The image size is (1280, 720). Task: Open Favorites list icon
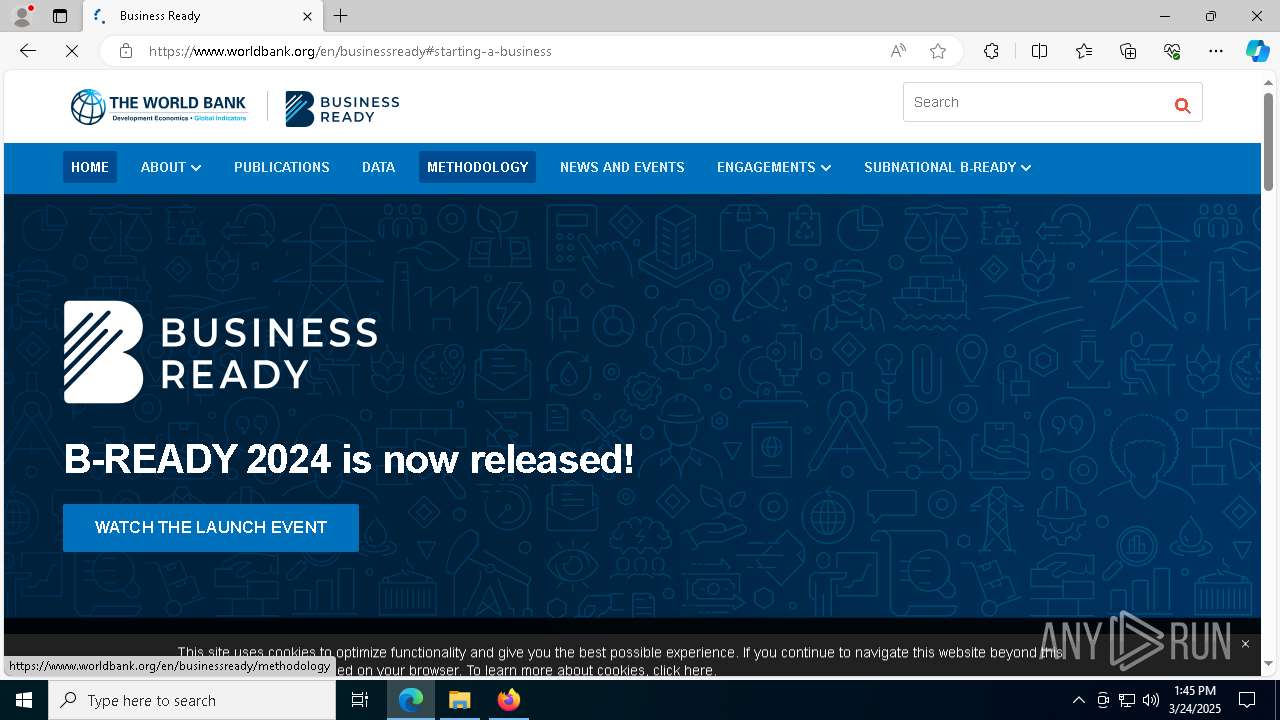point(1084,51)
